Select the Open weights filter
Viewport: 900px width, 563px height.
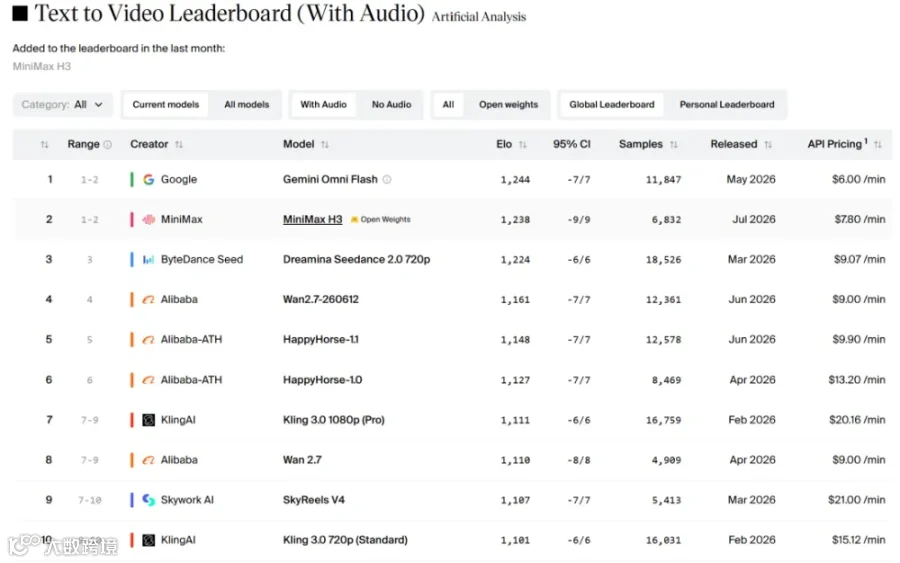pyautogui.click(x=509, y=104)
